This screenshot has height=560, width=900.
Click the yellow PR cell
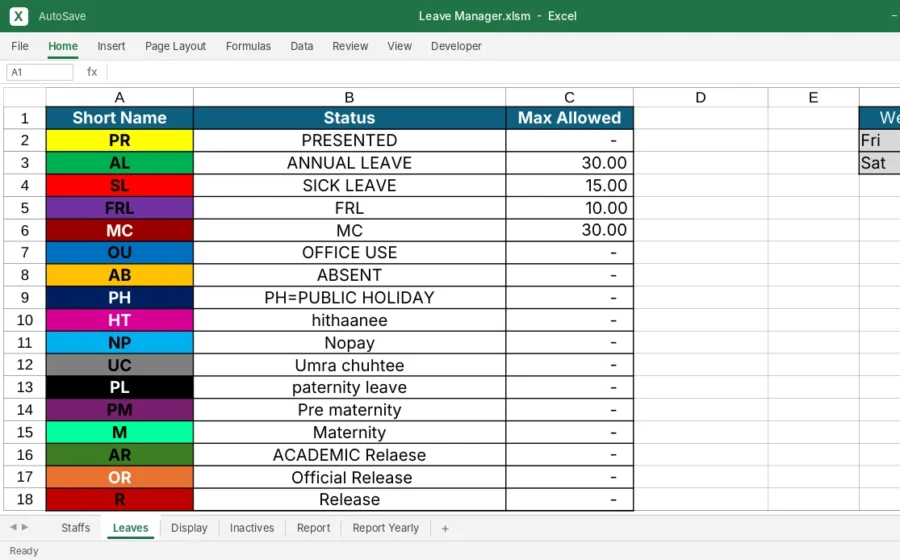coord(119,141)
